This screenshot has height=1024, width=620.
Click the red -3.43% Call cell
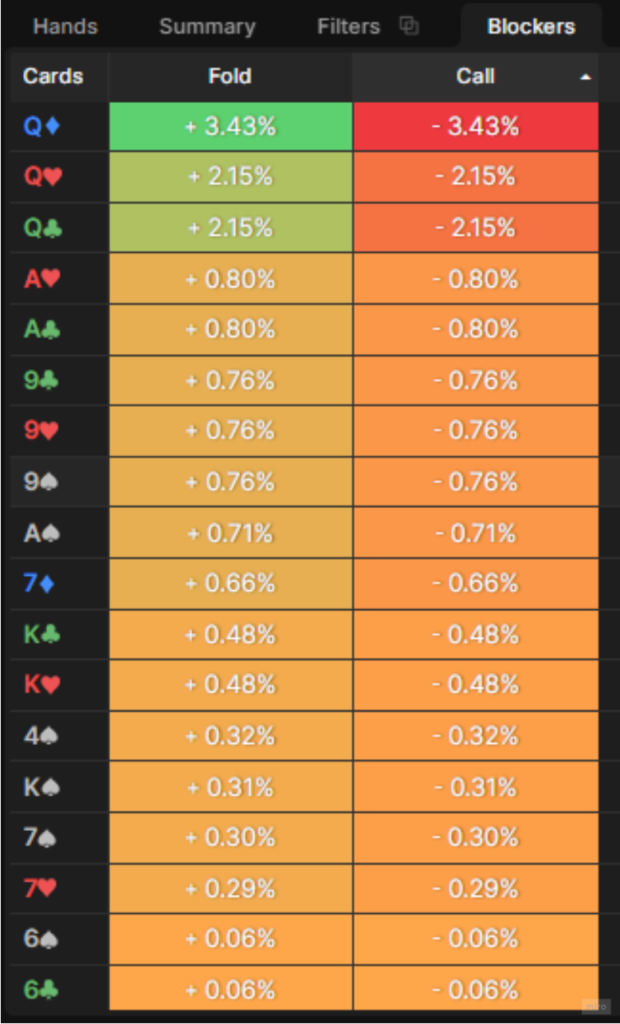(476, 126)
